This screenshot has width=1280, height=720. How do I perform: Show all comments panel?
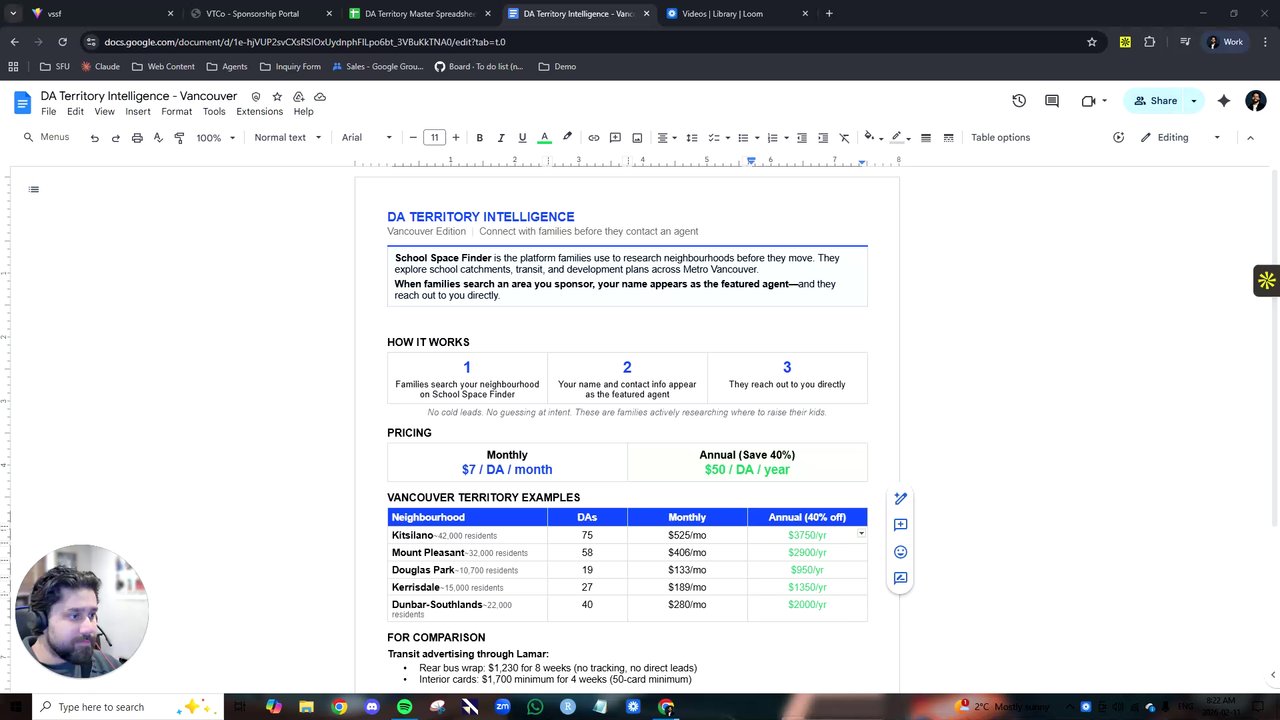1052,101
